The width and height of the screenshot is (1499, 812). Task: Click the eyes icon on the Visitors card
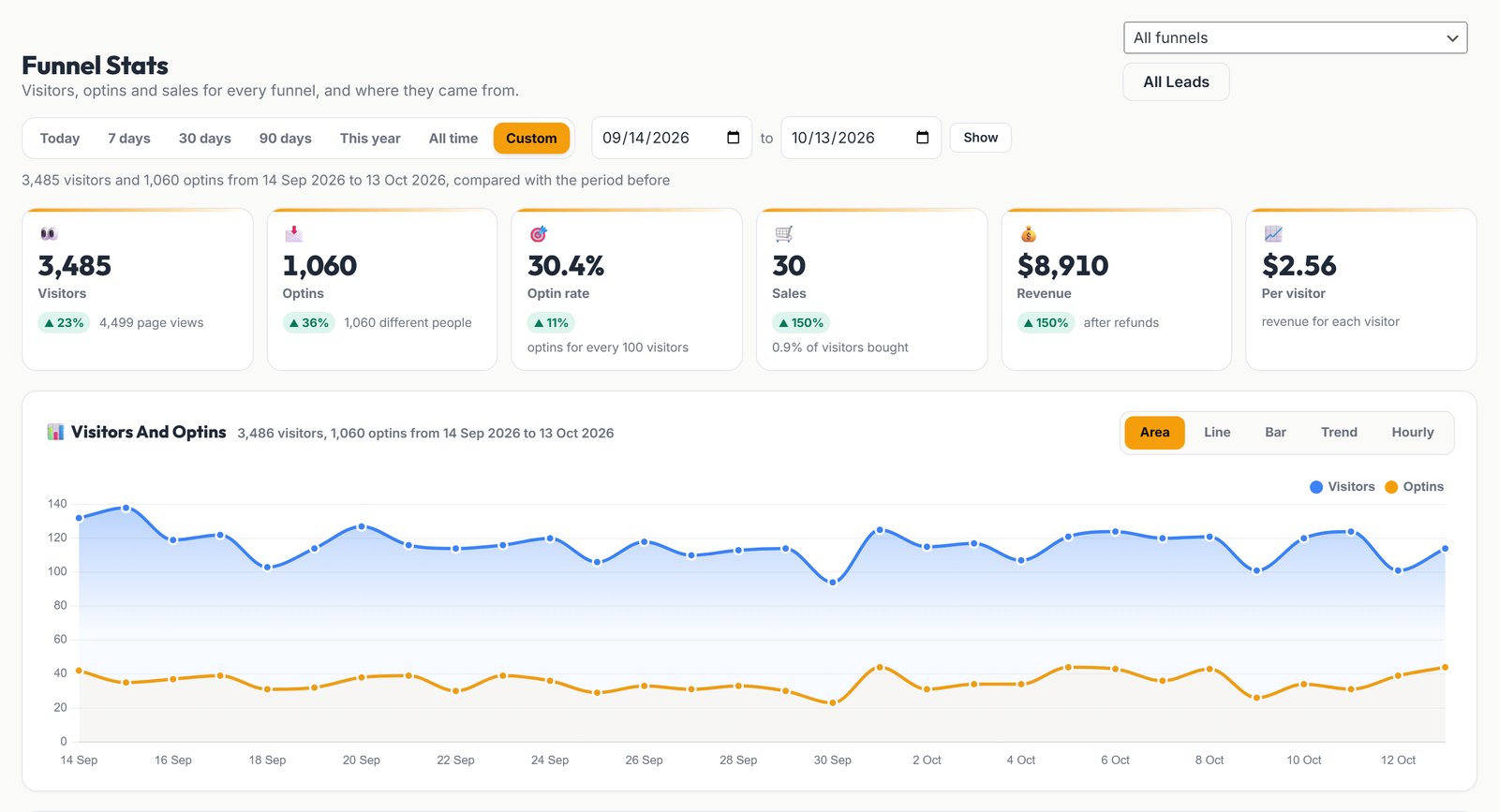(49, 233)
